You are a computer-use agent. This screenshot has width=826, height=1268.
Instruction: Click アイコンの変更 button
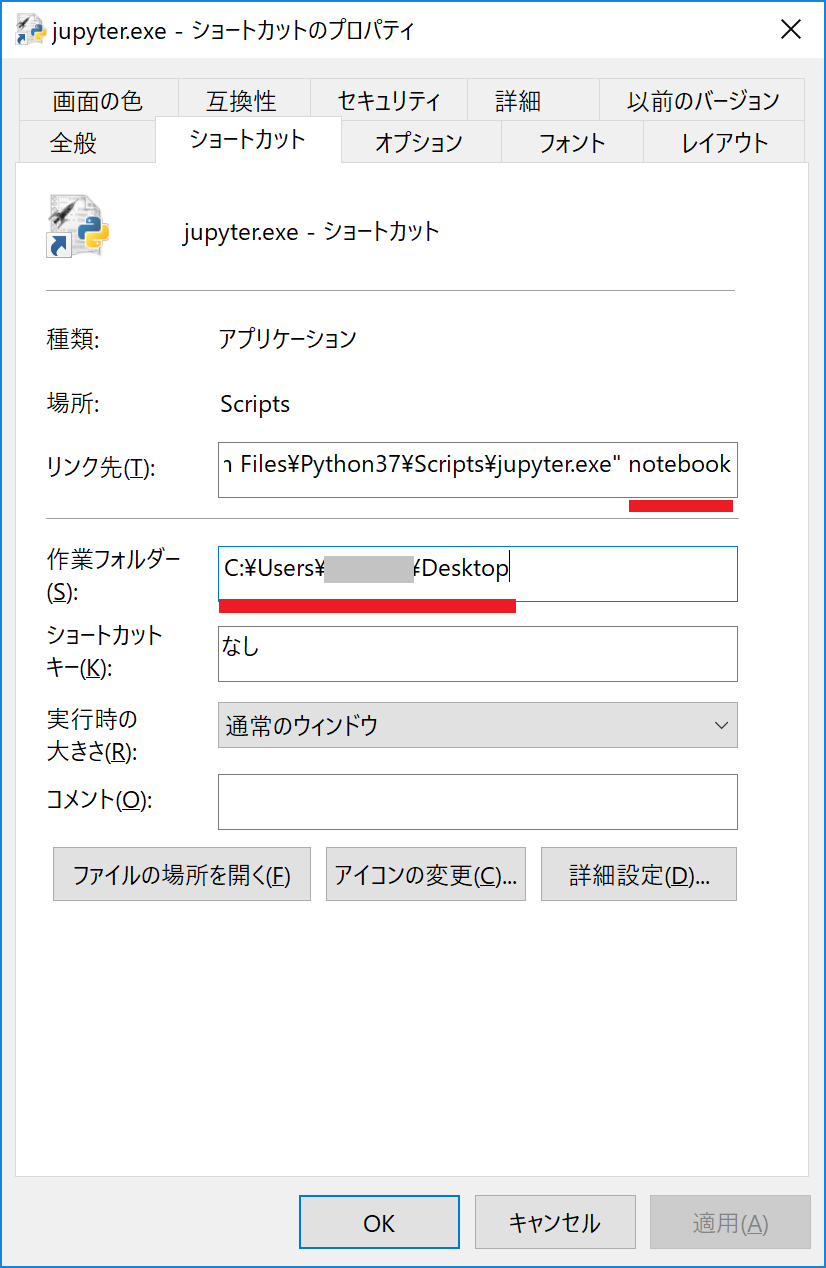[x=426, y=875]
